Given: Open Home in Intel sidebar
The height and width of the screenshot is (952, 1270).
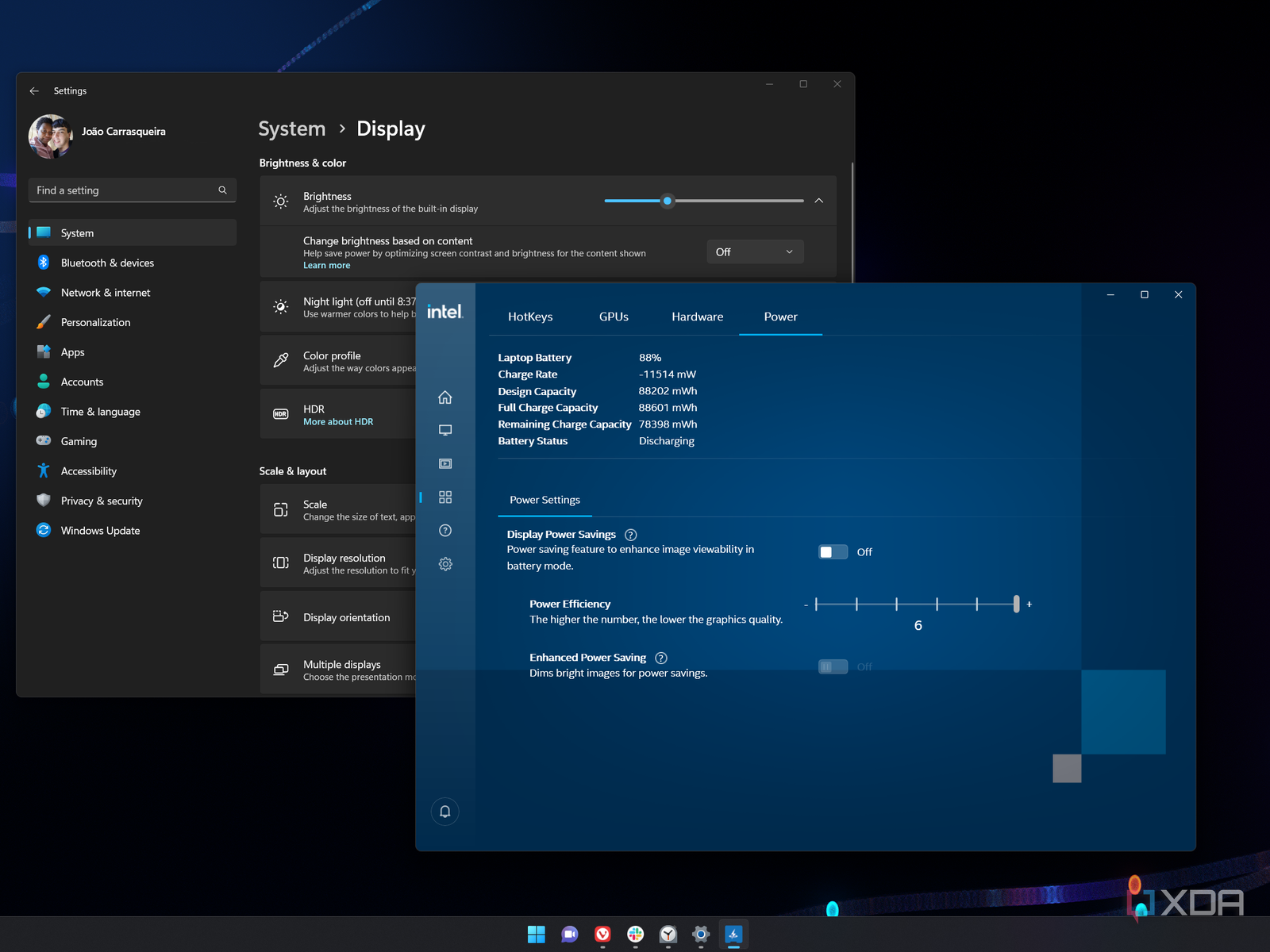Looking at the screenshot, I should pyautogui.click(x=445, y=397).
